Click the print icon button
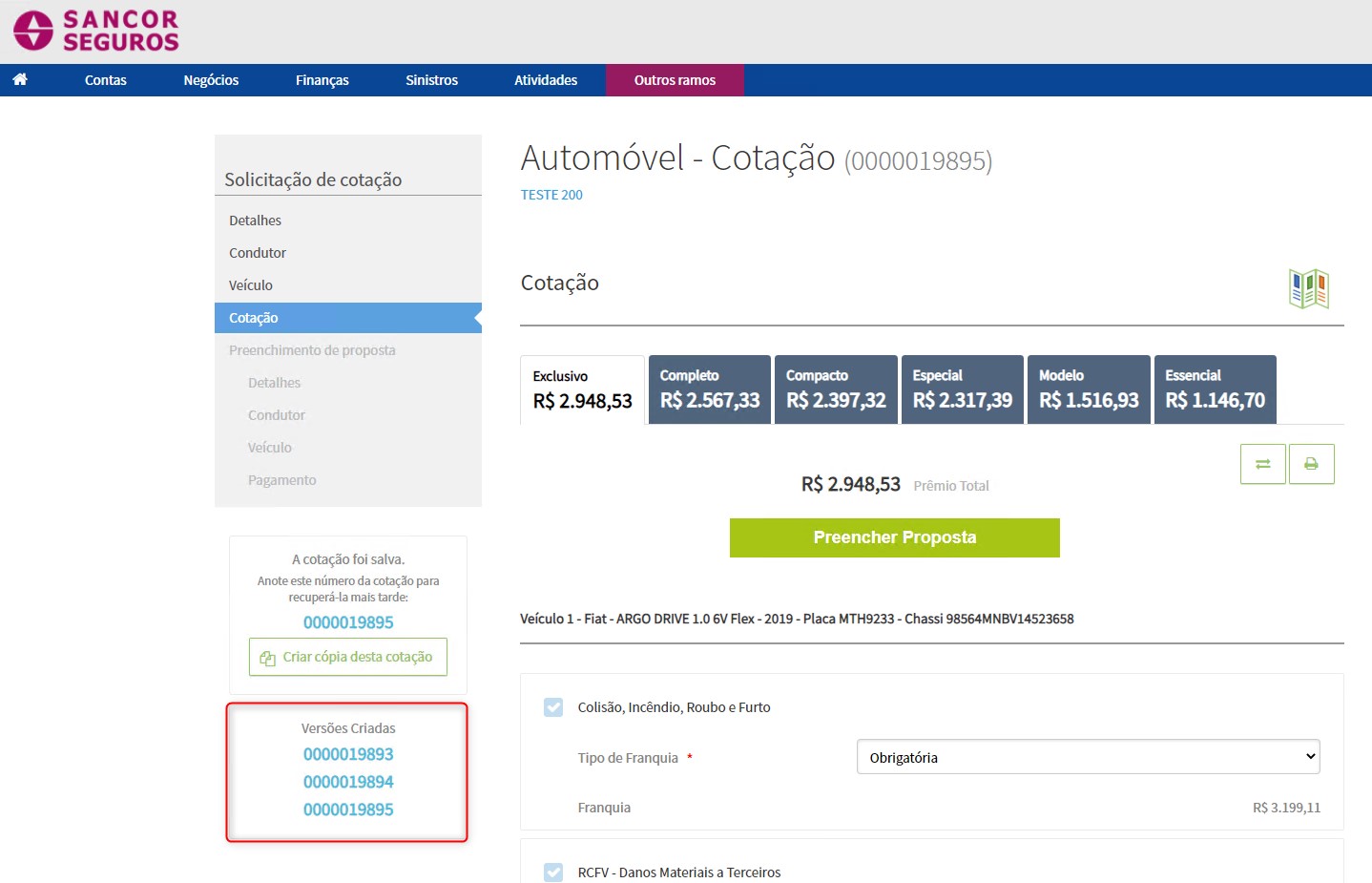Screen dimensions: 1372x883 pyautogui.click(x=1311, y=464)
